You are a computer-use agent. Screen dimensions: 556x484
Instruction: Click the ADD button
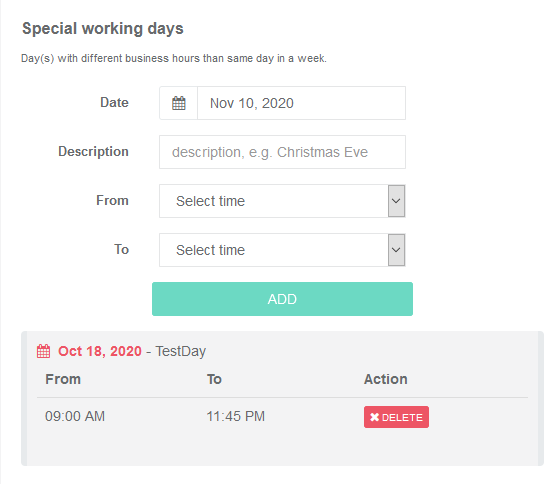pyautogui.click(x=282, y=299)
